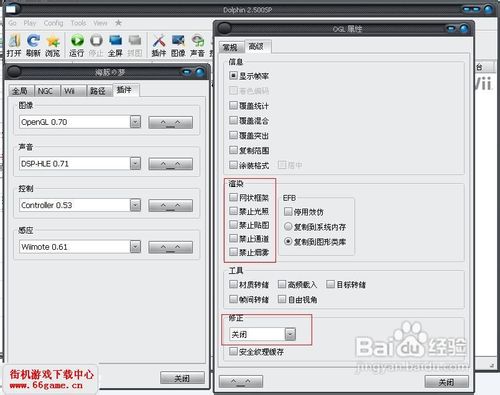This screenshot has width=500, height=395.
Task: Enable 安全纹理缓存 checkbox
Action: point(233,351)
